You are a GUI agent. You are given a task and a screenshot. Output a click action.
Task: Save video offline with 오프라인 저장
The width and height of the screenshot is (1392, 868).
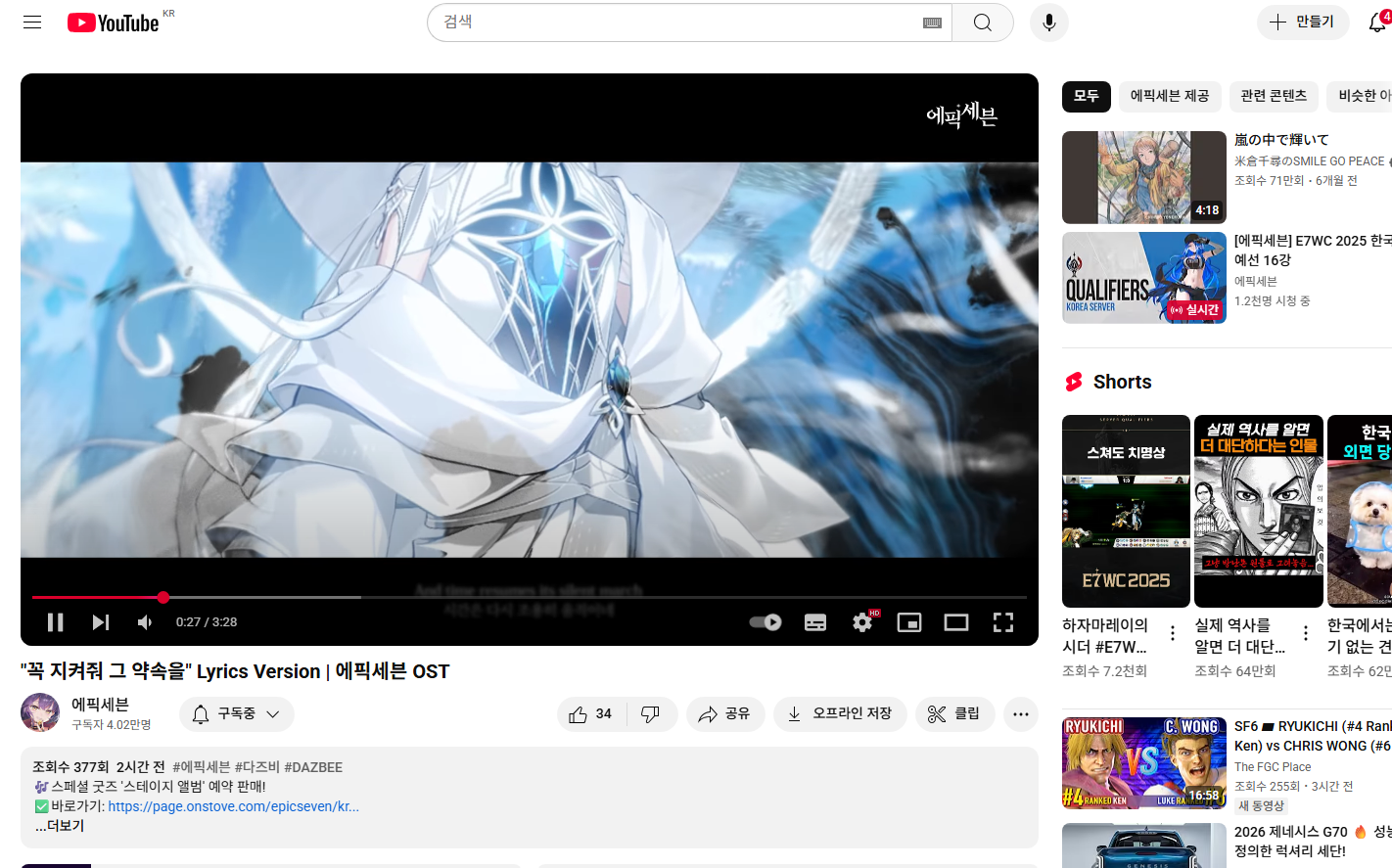[x=840, y=714]
